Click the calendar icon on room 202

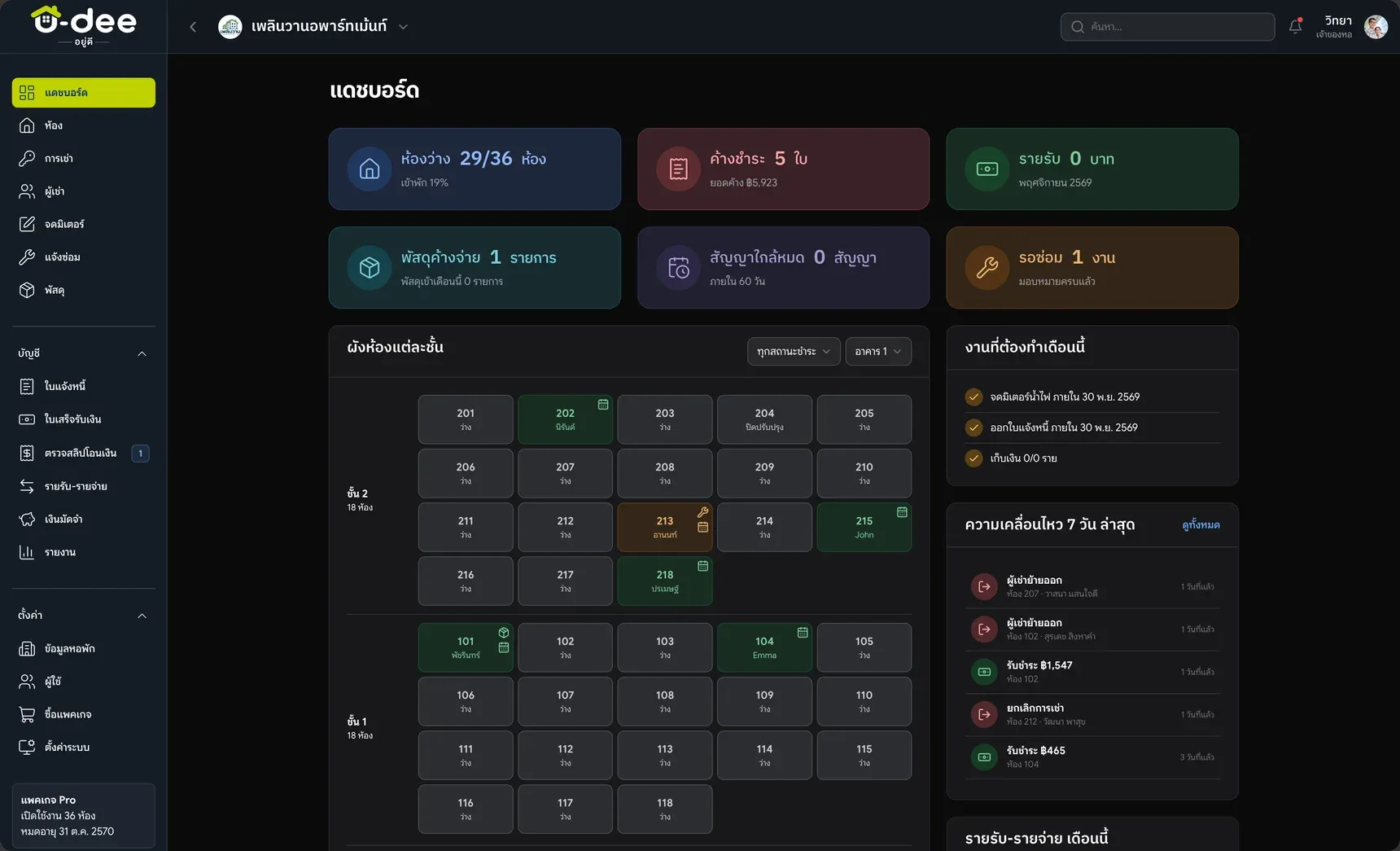603,404
